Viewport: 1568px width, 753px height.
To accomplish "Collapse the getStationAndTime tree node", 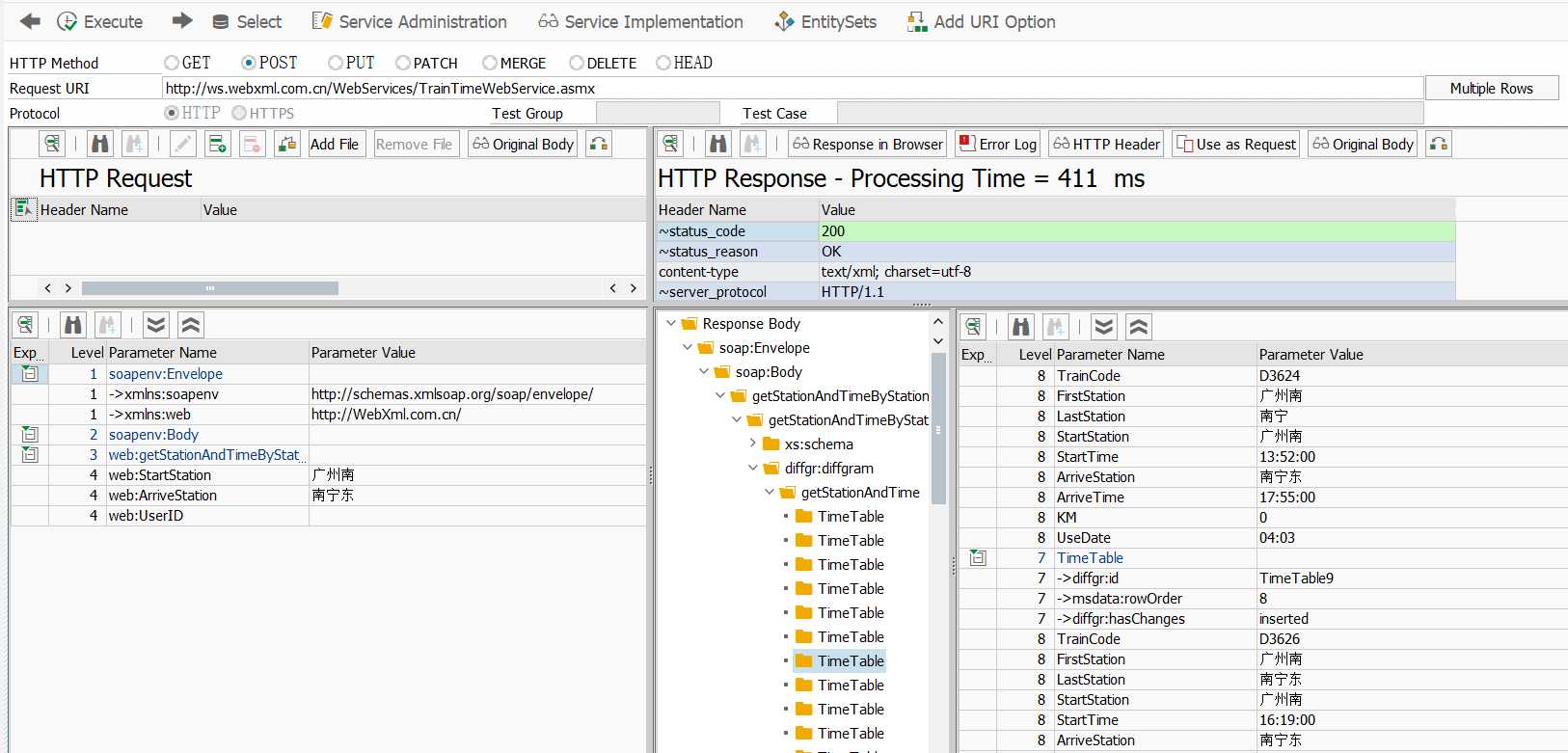I will coord(770,492).
